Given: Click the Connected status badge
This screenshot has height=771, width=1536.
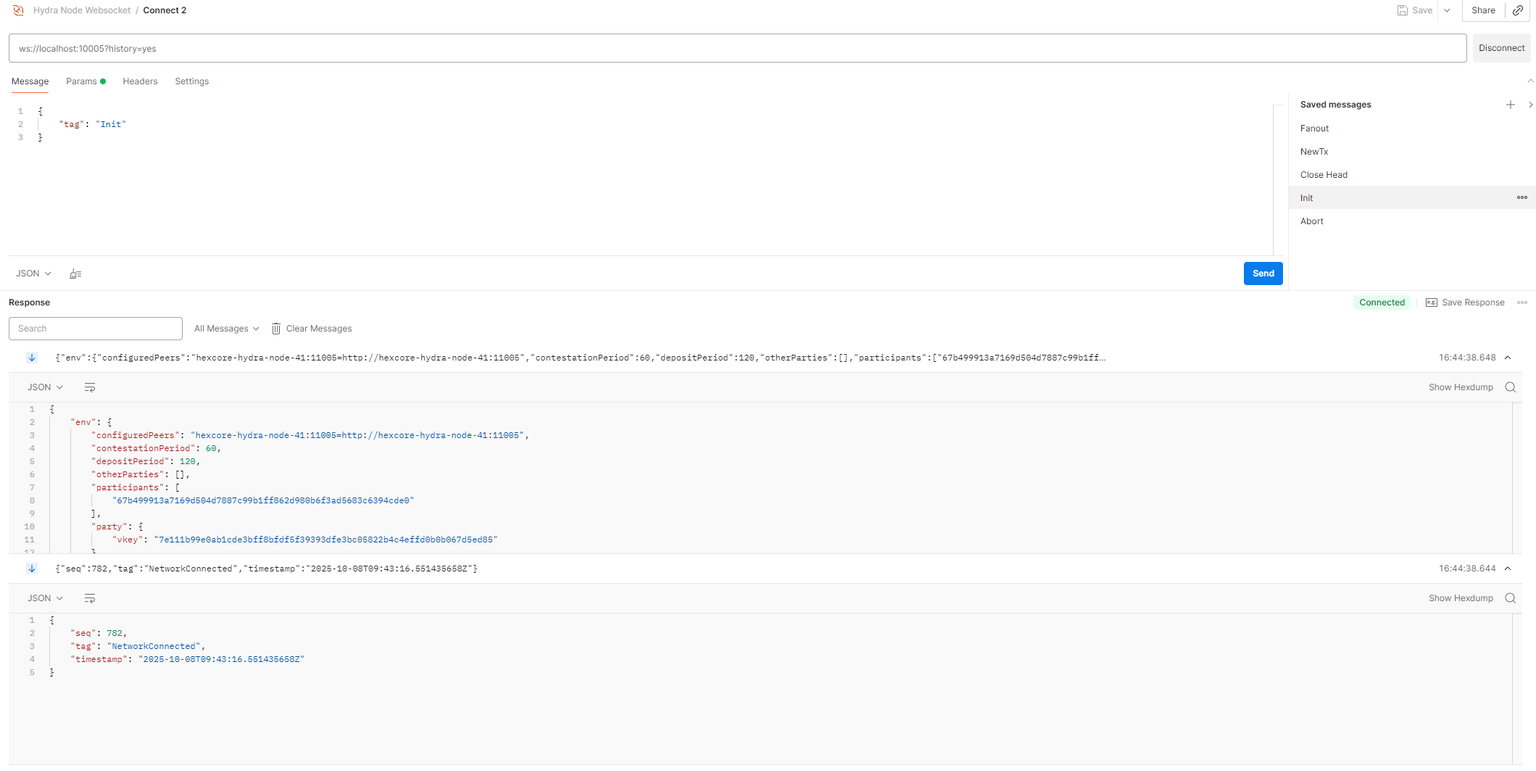Looking at the screenshot, I should click(1382, 302).
